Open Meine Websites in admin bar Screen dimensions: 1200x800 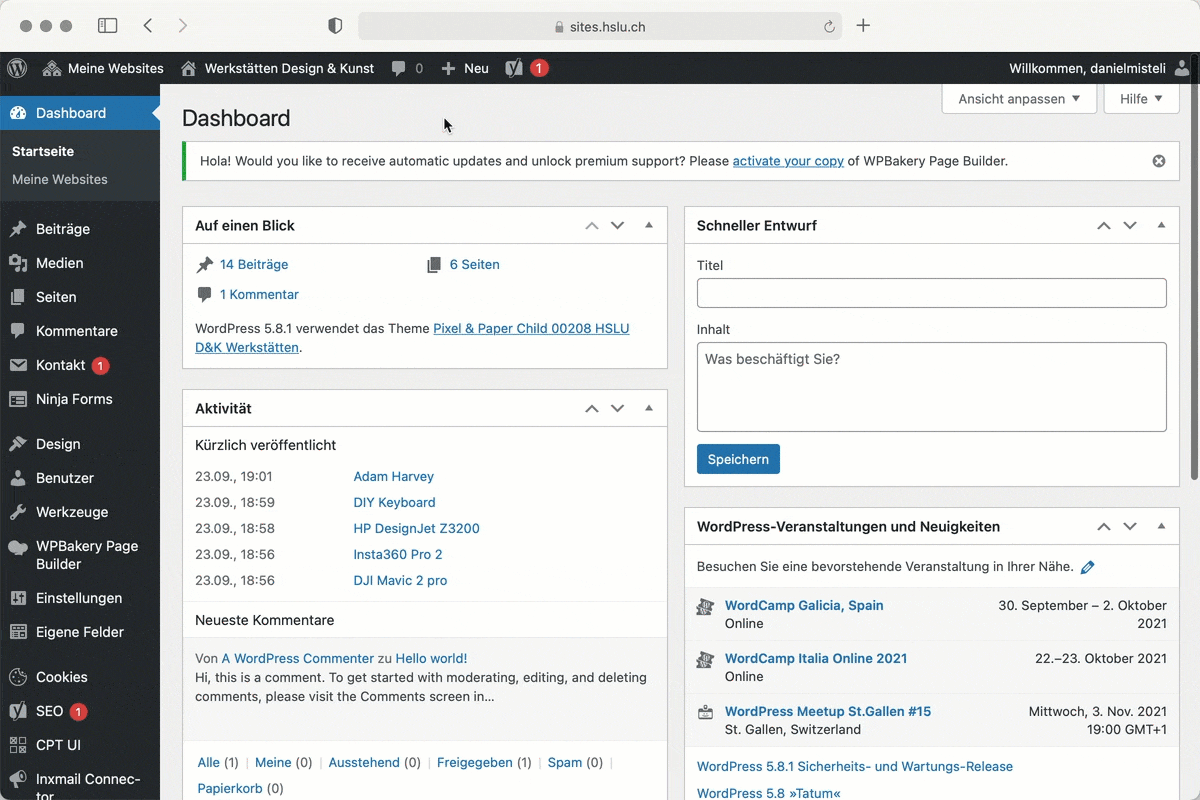(103, 68)
